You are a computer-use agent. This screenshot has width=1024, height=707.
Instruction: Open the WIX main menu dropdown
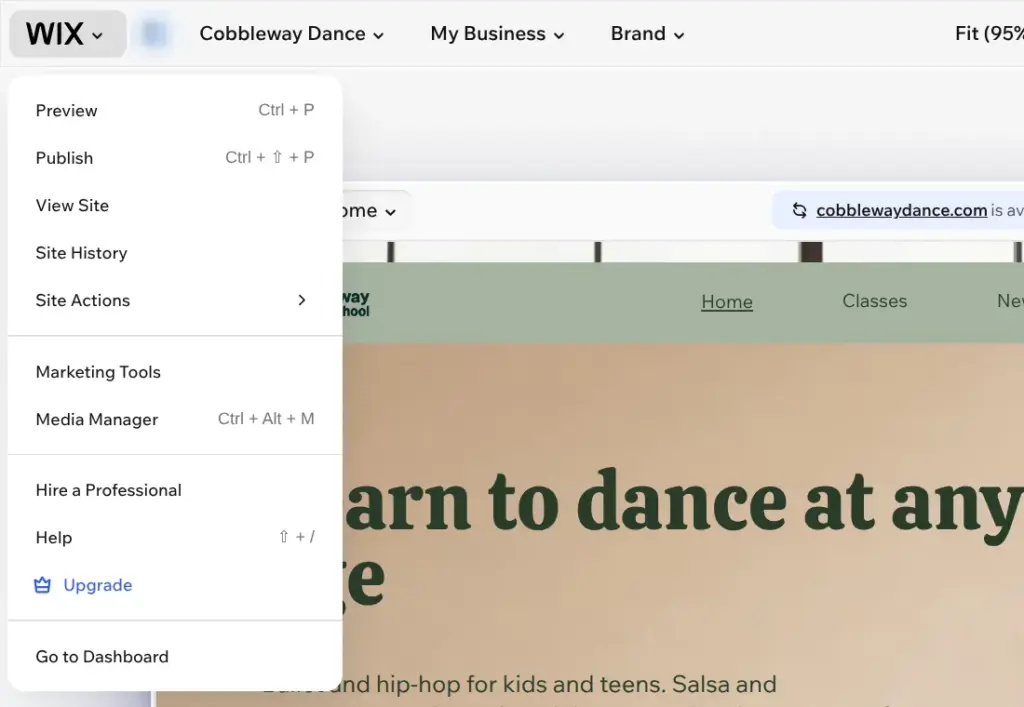(x=67, y=34)
